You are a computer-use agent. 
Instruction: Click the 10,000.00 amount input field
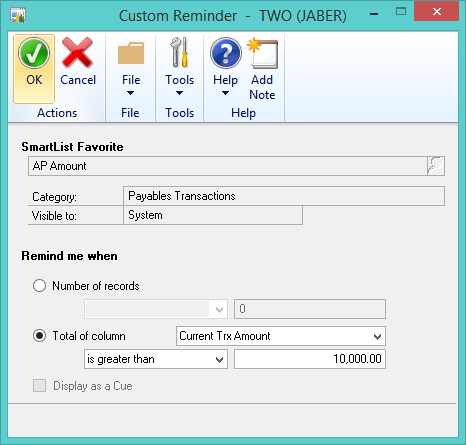point(310,359)
